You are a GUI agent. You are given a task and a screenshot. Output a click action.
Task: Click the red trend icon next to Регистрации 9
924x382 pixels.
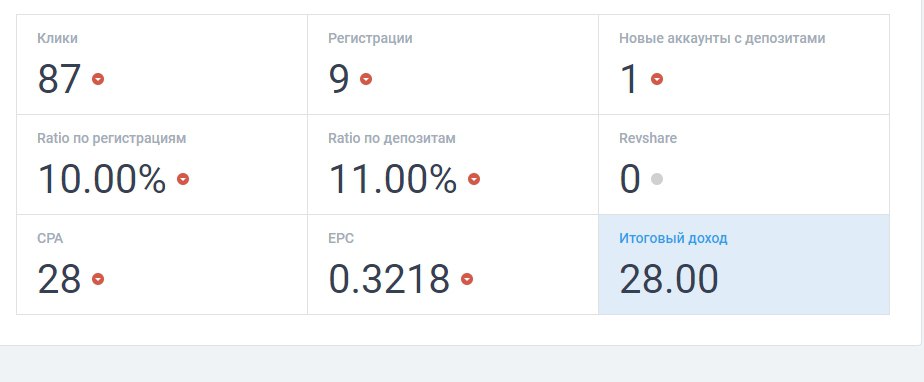[x=366, y=79]
